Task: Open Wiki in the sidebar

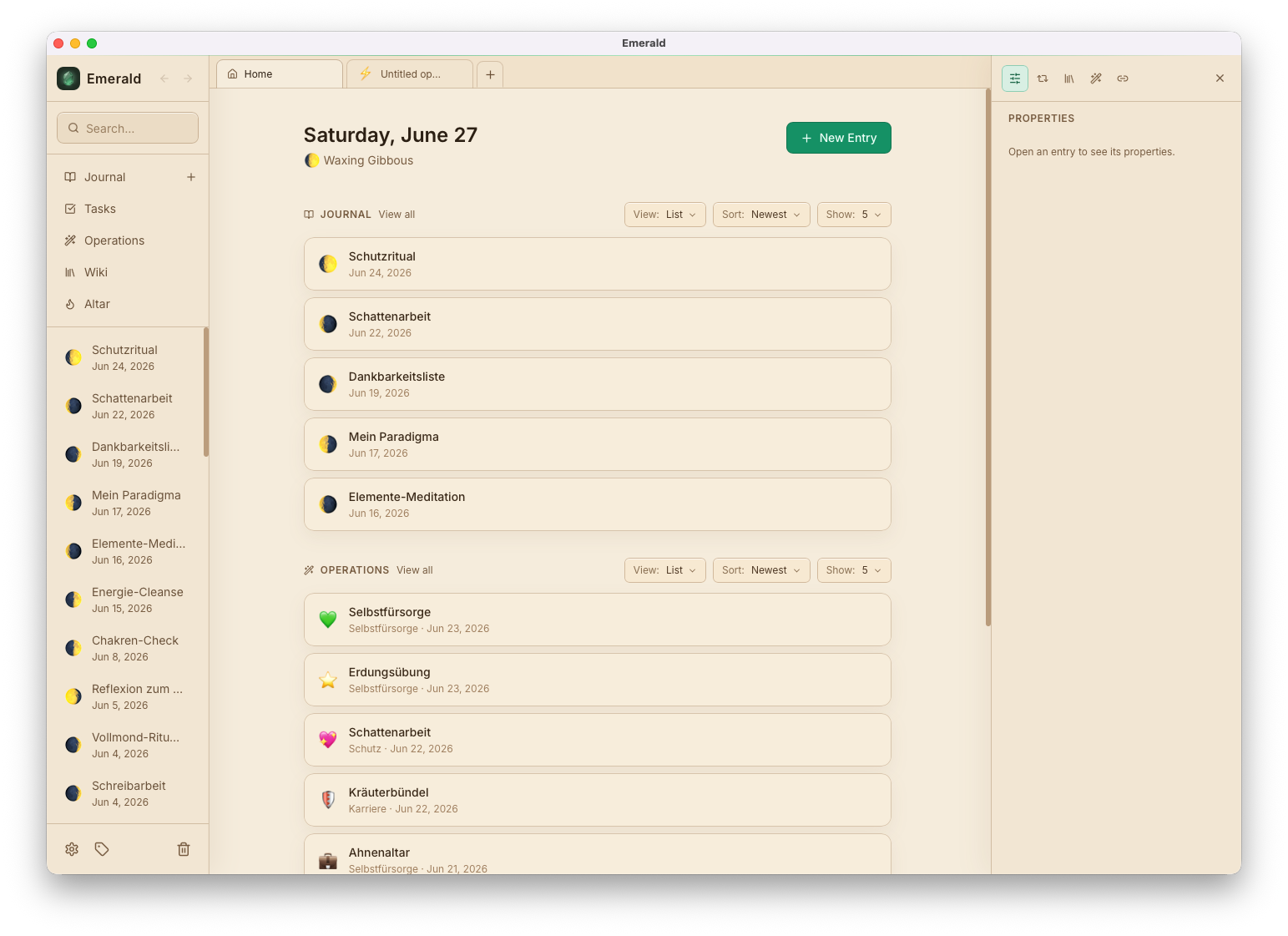Action: [x=128, y=272]
